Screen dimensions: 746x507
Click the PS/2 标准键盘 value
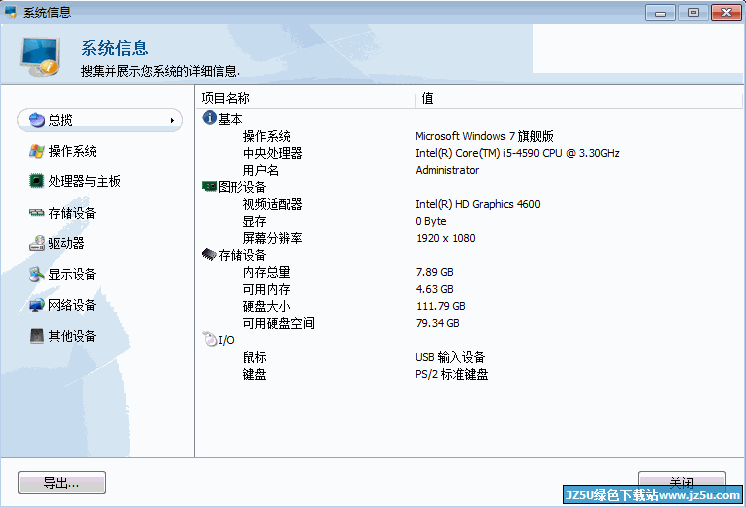[452, 374]
